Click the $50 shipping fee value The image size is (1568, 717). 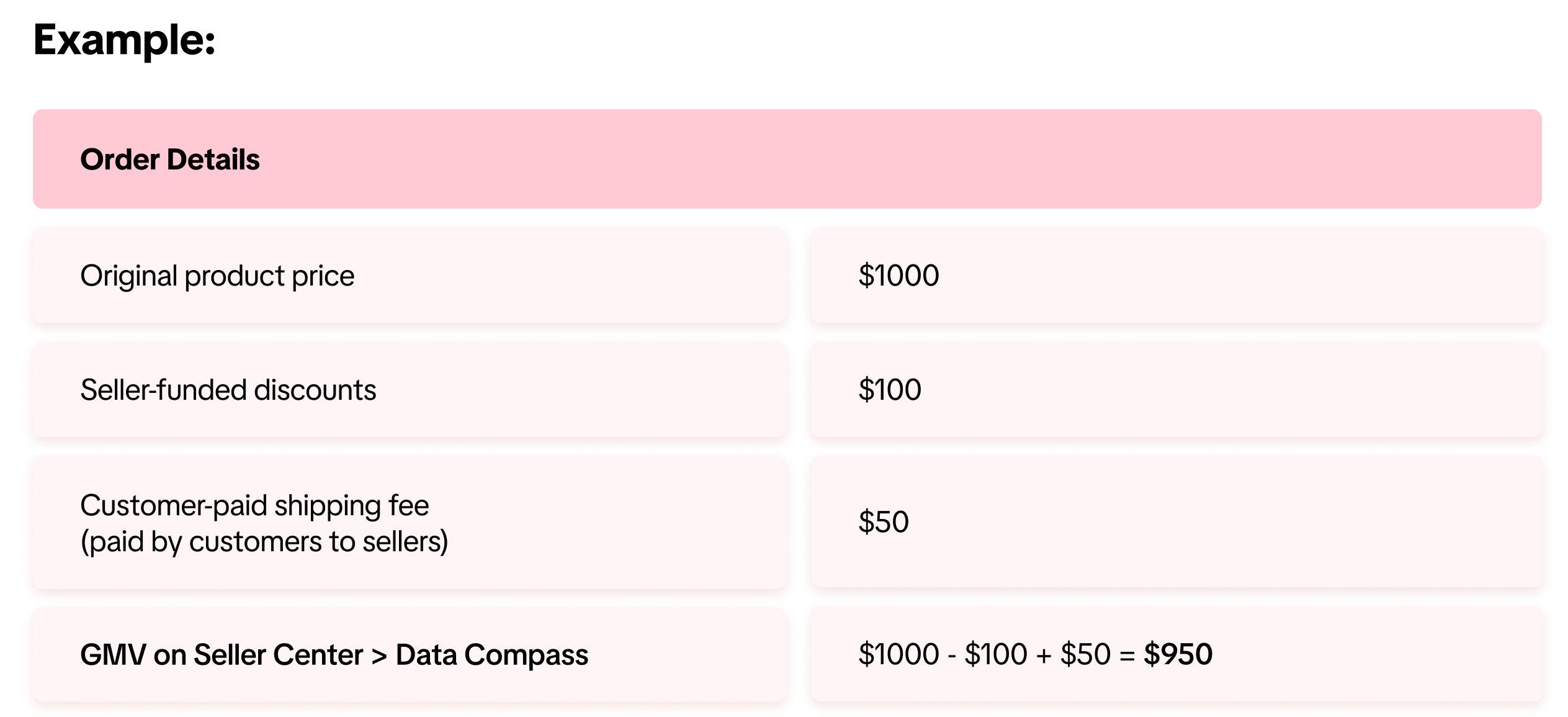(883, 522)
